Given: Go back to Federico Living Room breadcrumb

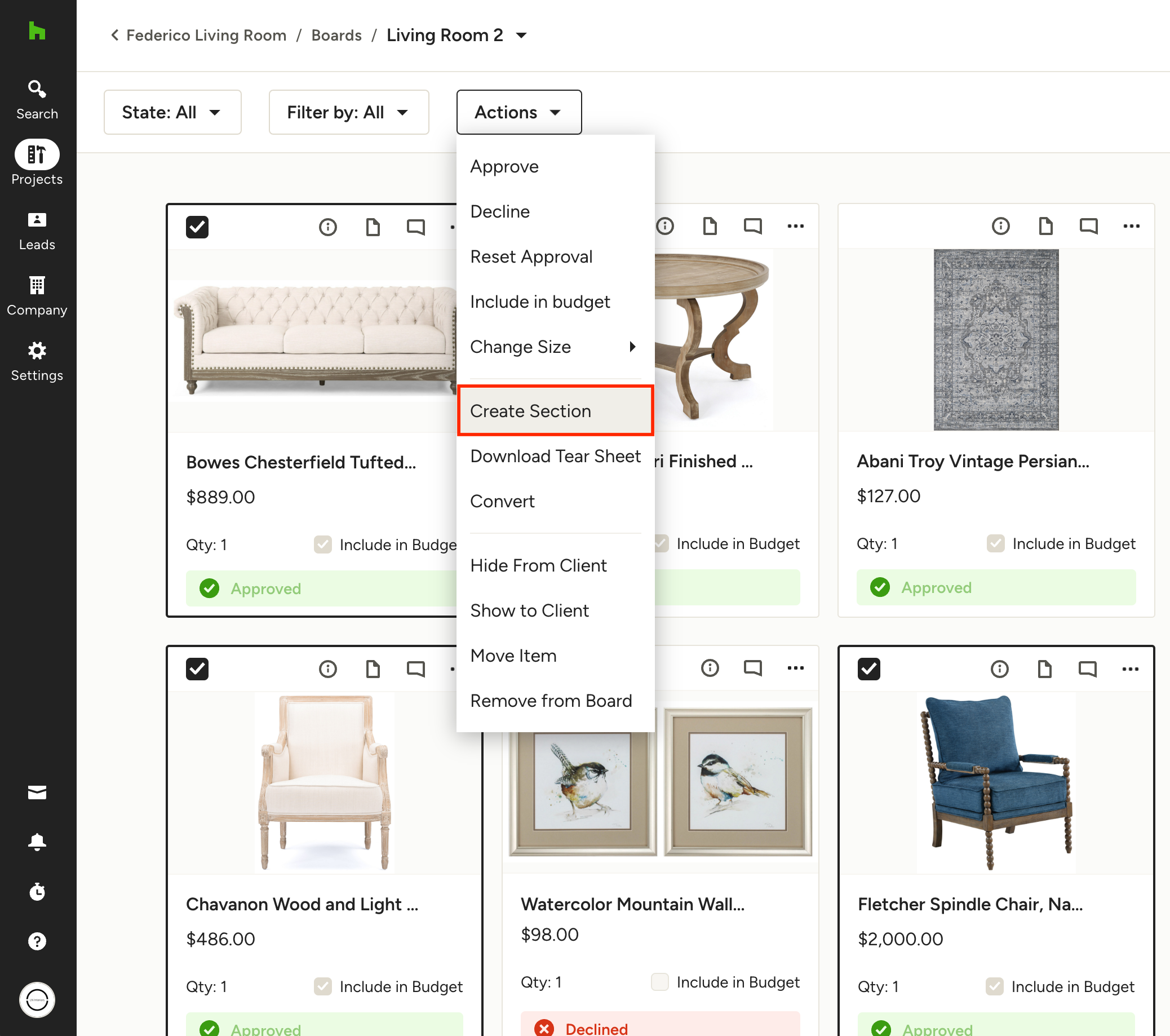Looking at the screenshot, I should pos(206,36).
